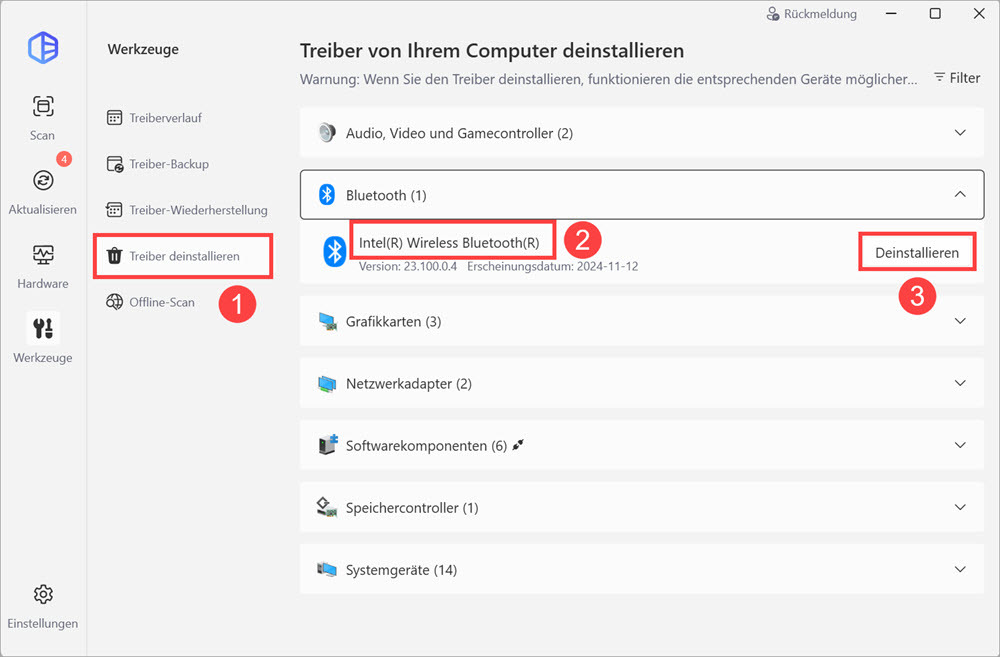
Task: Maximize the Driver Easy window
Action: (x=935, y=13)
